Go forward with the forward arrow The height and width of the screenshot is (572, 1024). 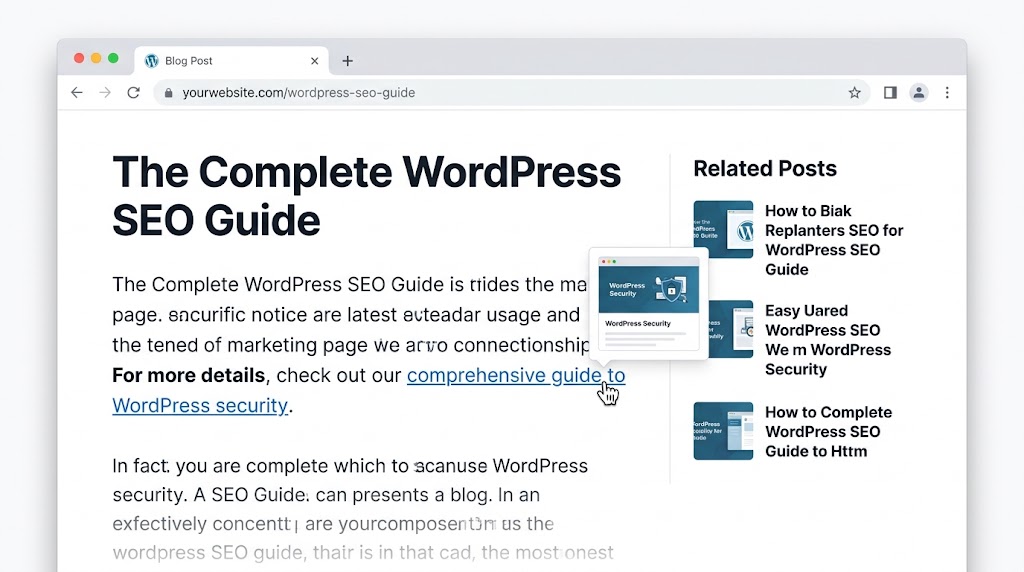point(105,93)
